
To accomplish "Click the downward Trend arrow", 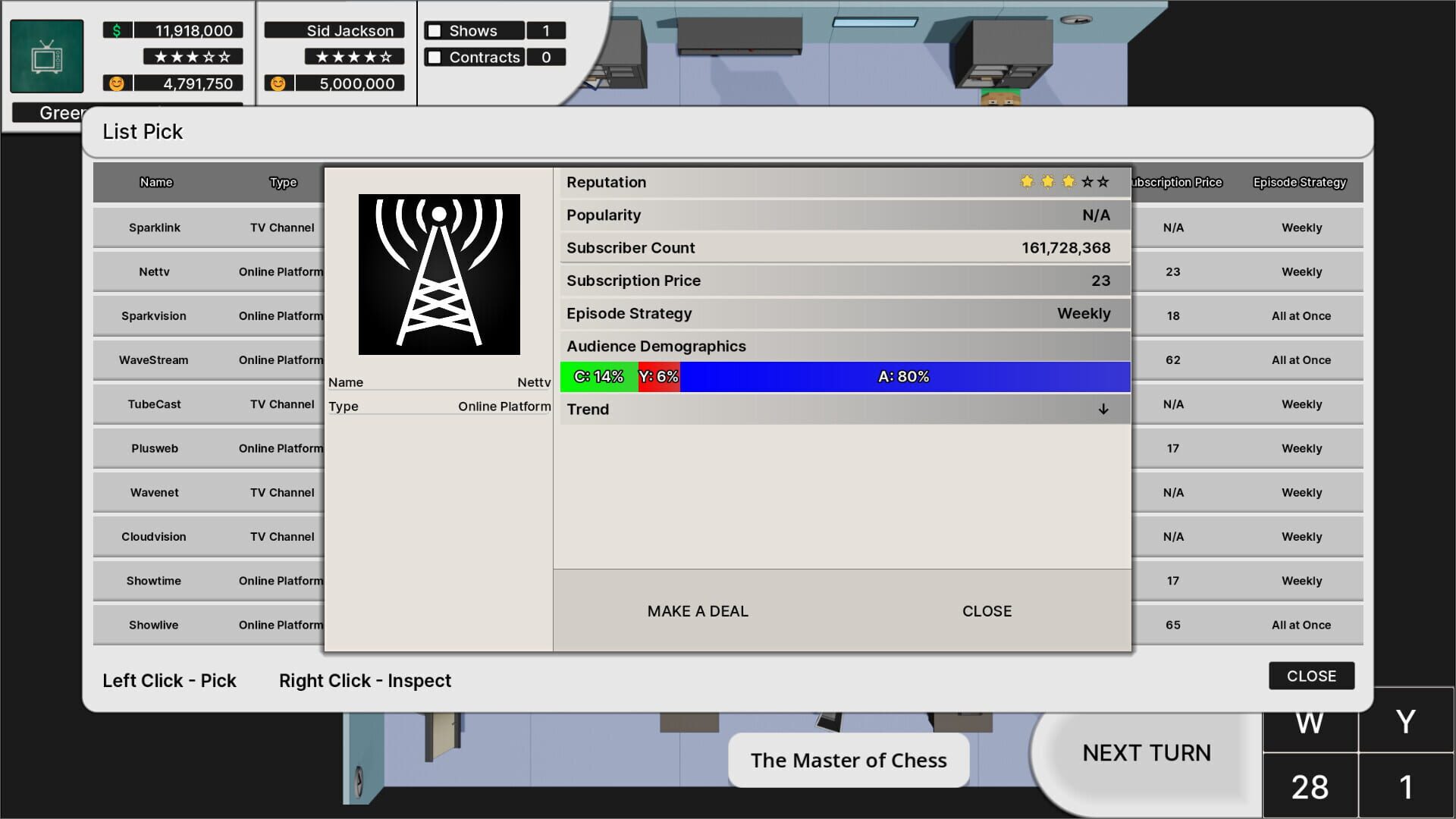I will tap(1103, 409).
